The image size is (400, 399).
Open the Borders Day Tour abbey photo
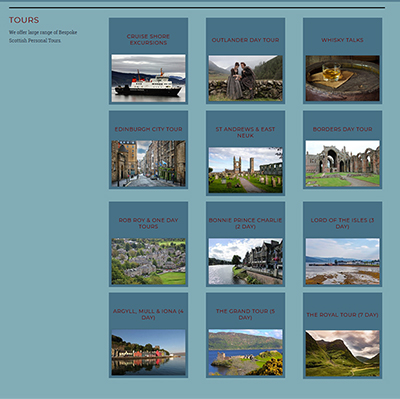[342, 163]
